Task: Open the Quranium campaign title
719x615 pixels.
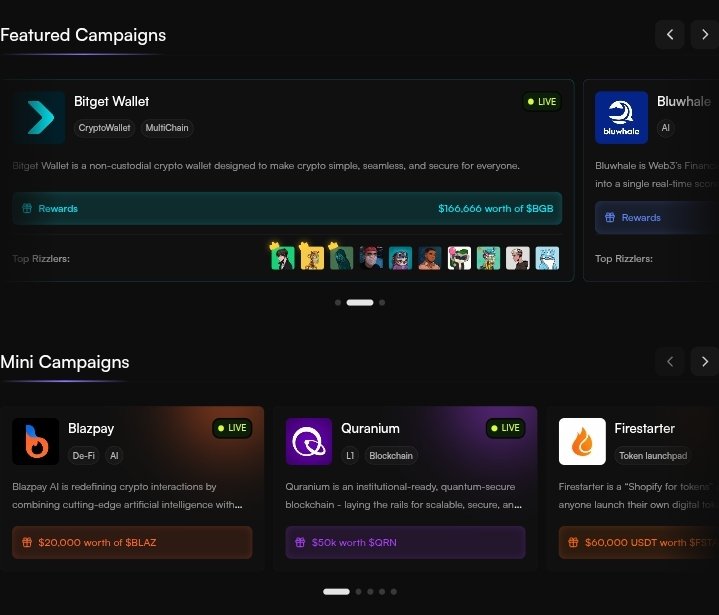Action: 370,428
